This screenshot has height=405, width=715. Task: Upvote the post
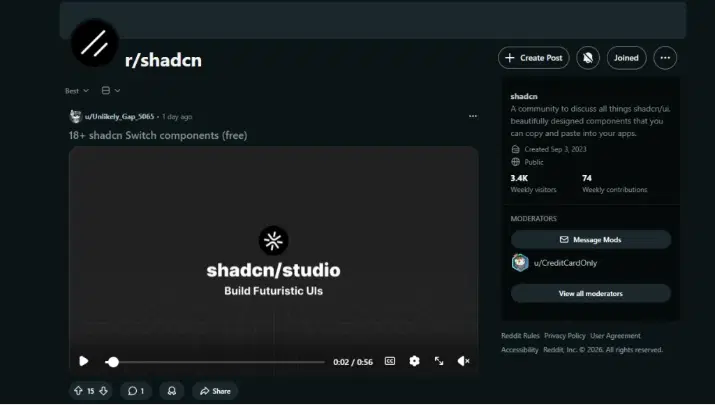coord(78,391)
